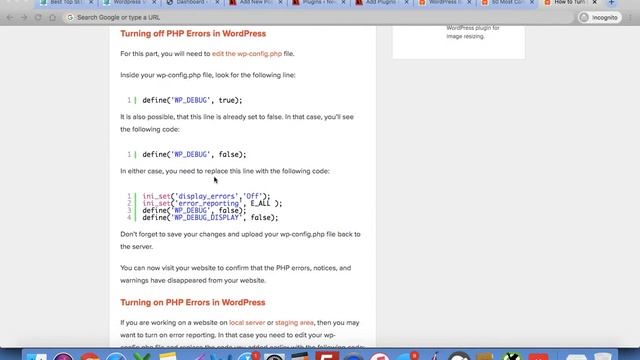Click the ini_set('display_errors','Off'); code line
The image size is (640, 360).
pyautogui.click(x=206, y=196)
